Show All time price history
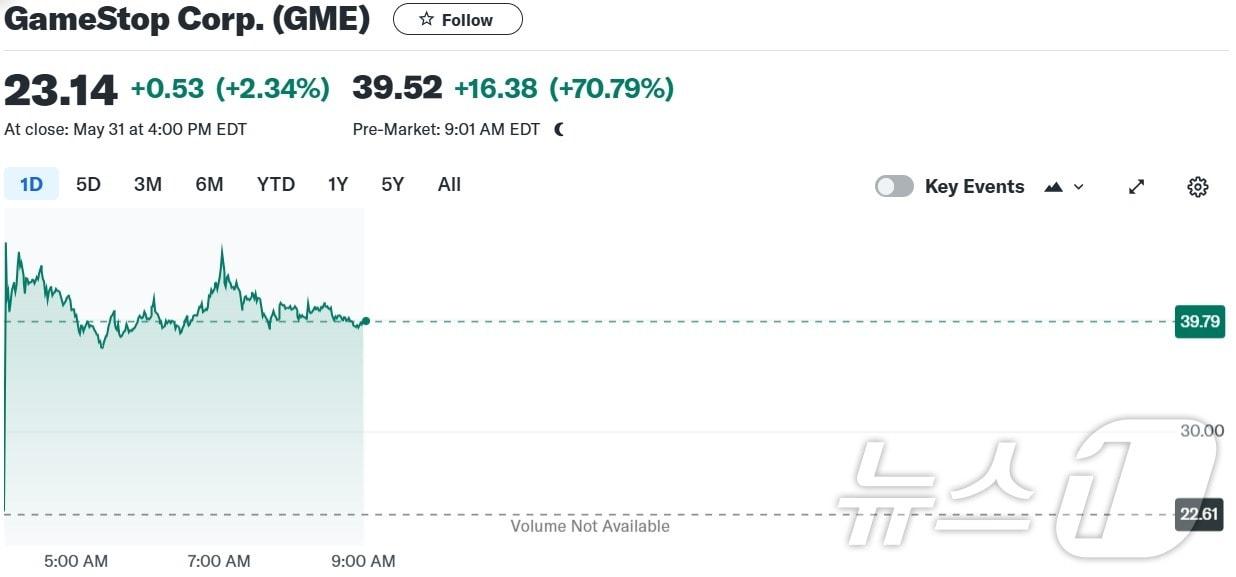 coord(449,184)
